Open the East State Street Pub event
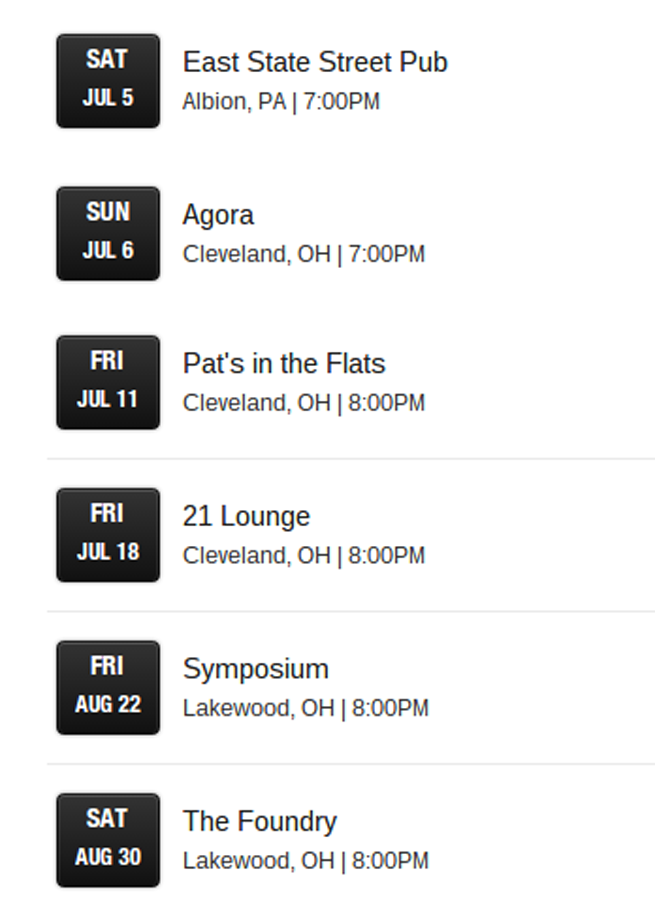This screenshot has width=655, height=900. (x=314, y=62)
